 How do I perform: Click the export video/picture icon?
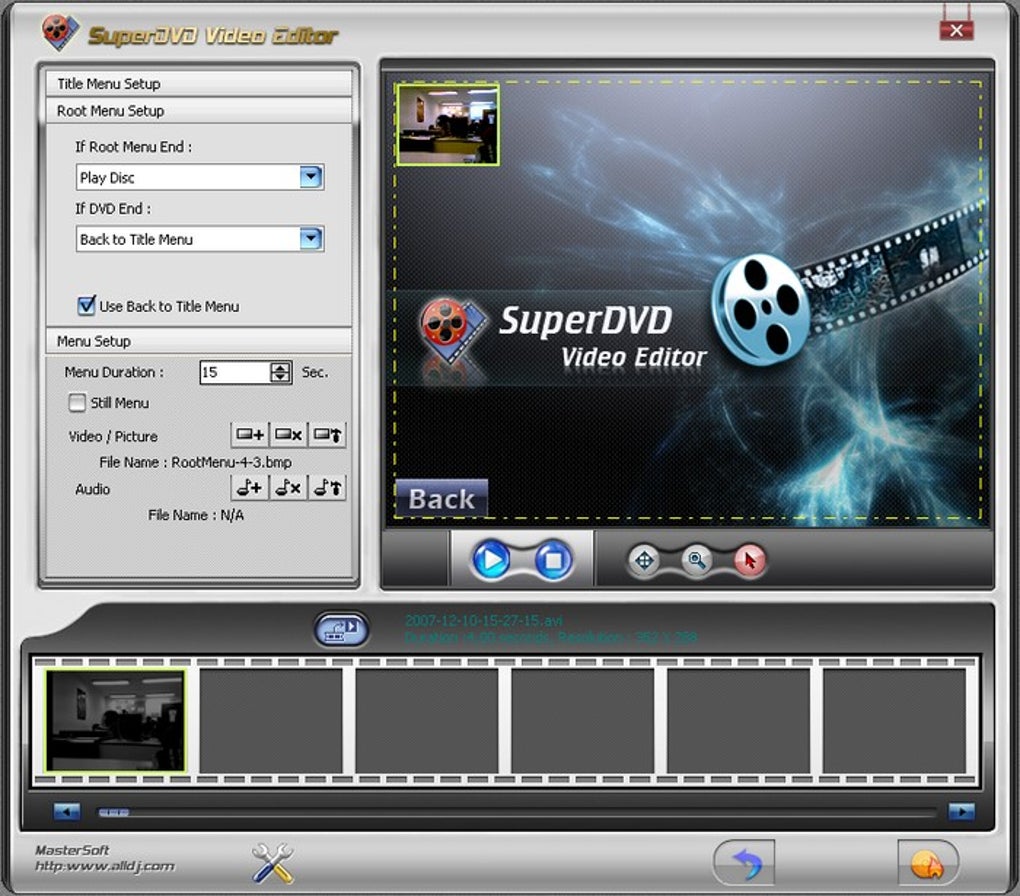click(327, 435)
